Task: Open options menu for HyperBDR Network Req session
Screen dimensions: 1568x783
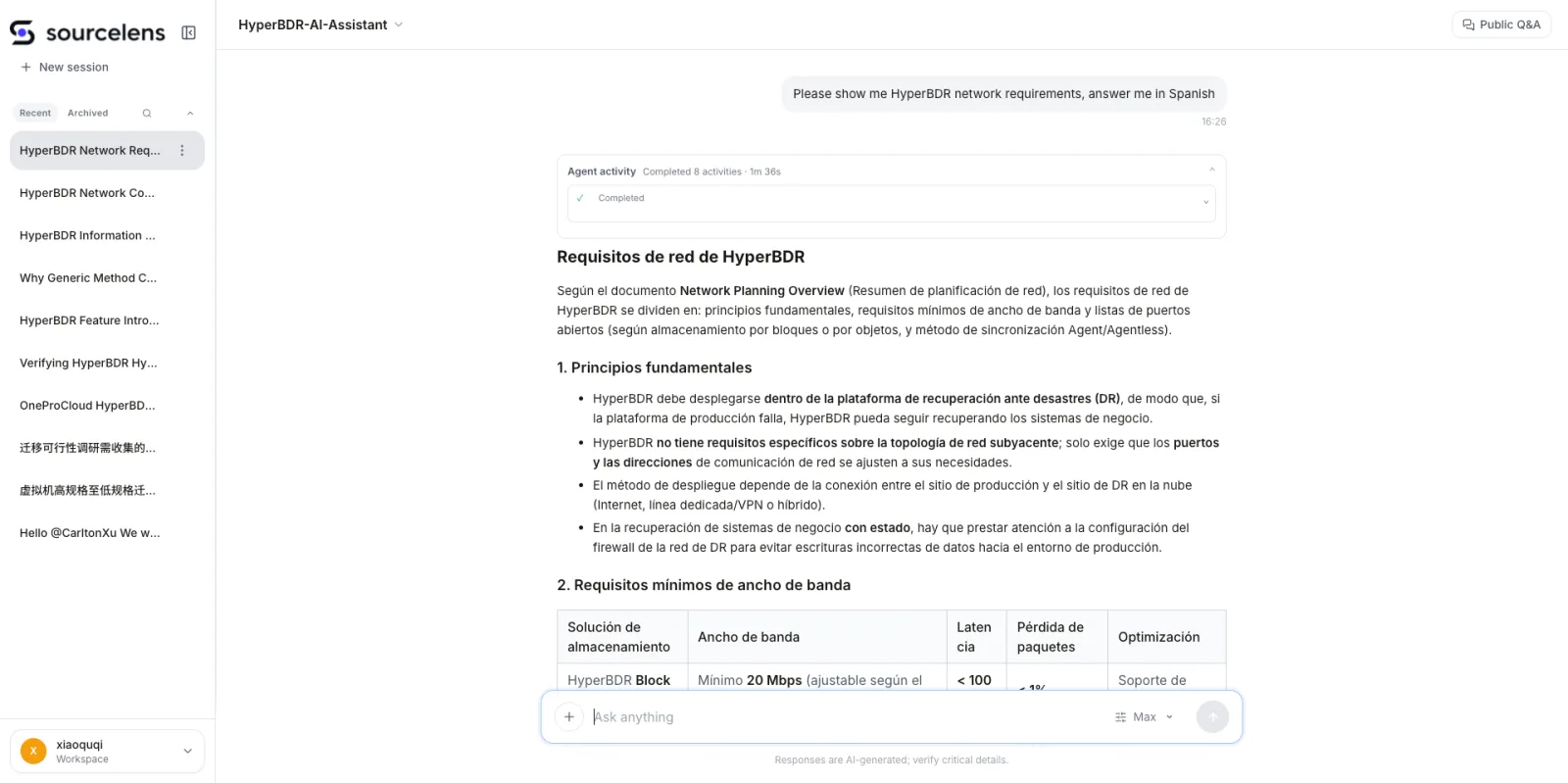Action: (181, 151)
